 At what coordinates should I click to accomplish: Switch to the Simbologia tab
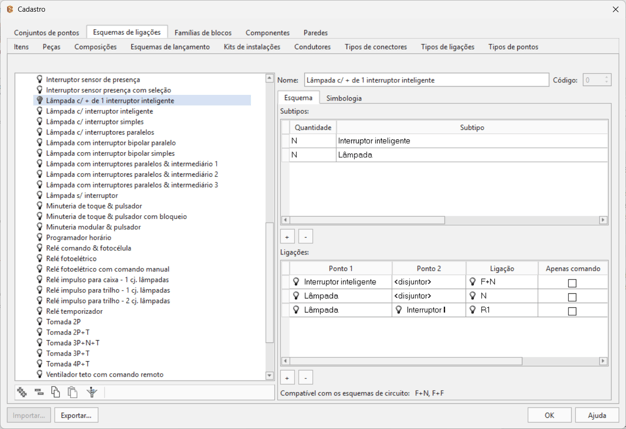pos(344,98)
